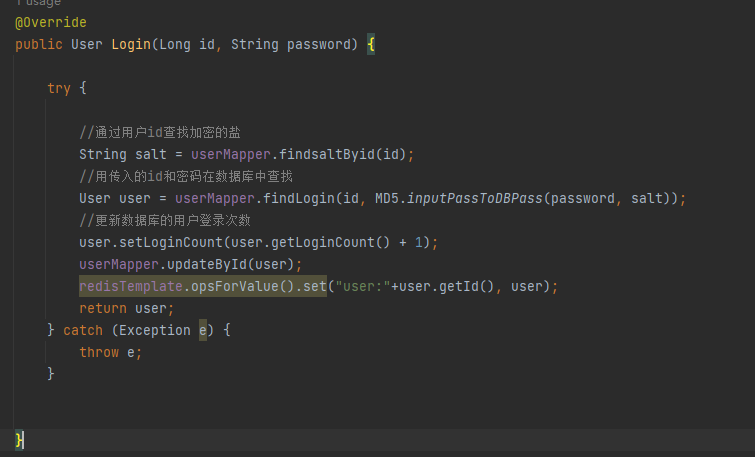Click the return user statement
The image size is (755, 457).
[126, 308]
